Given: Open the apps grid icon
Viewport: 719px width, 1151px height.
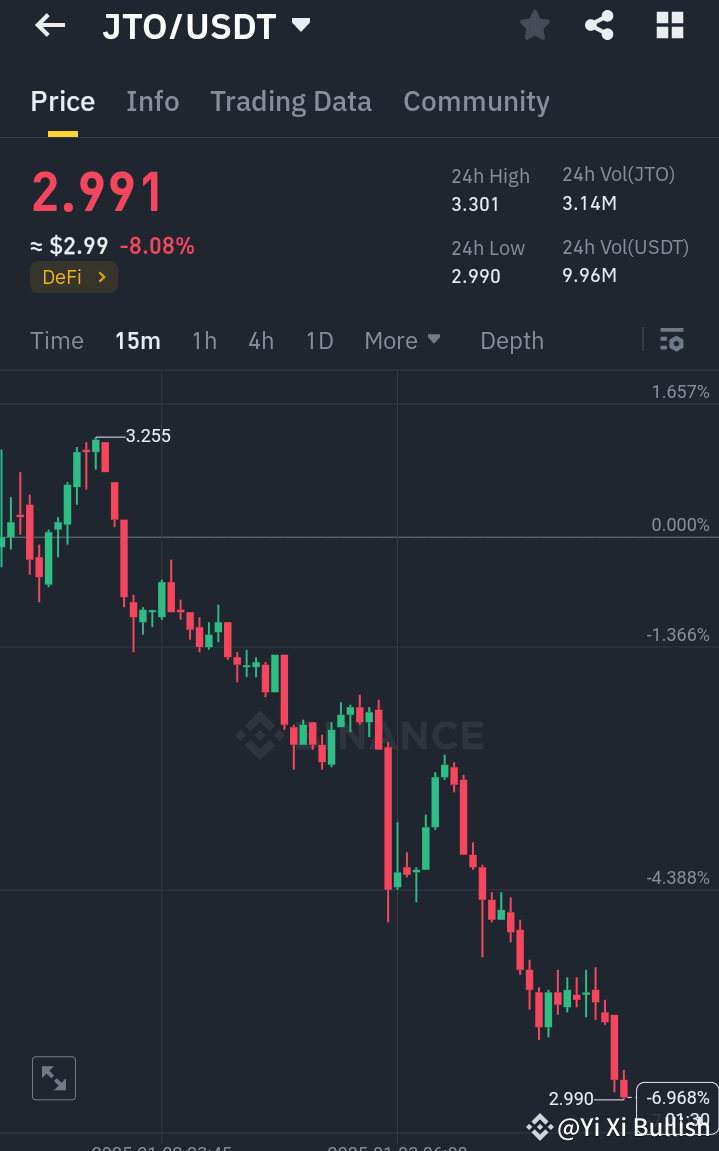Looking at the screenshot, I should pyautogui.click(x=668, y=25).
